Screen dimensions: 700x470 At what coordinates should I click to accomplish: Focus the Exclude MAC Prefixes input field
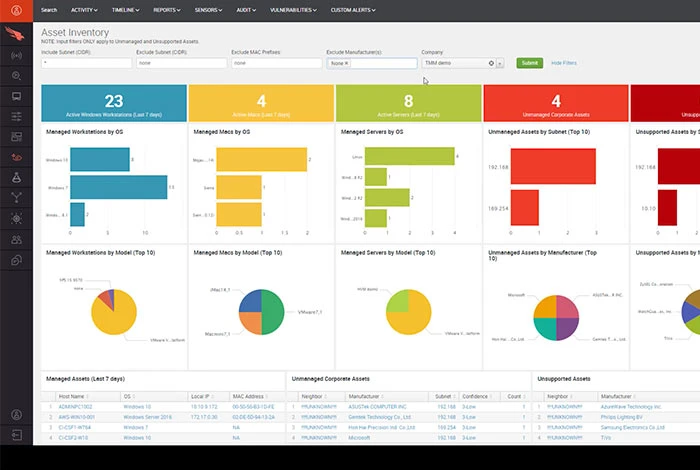point(276,63)
